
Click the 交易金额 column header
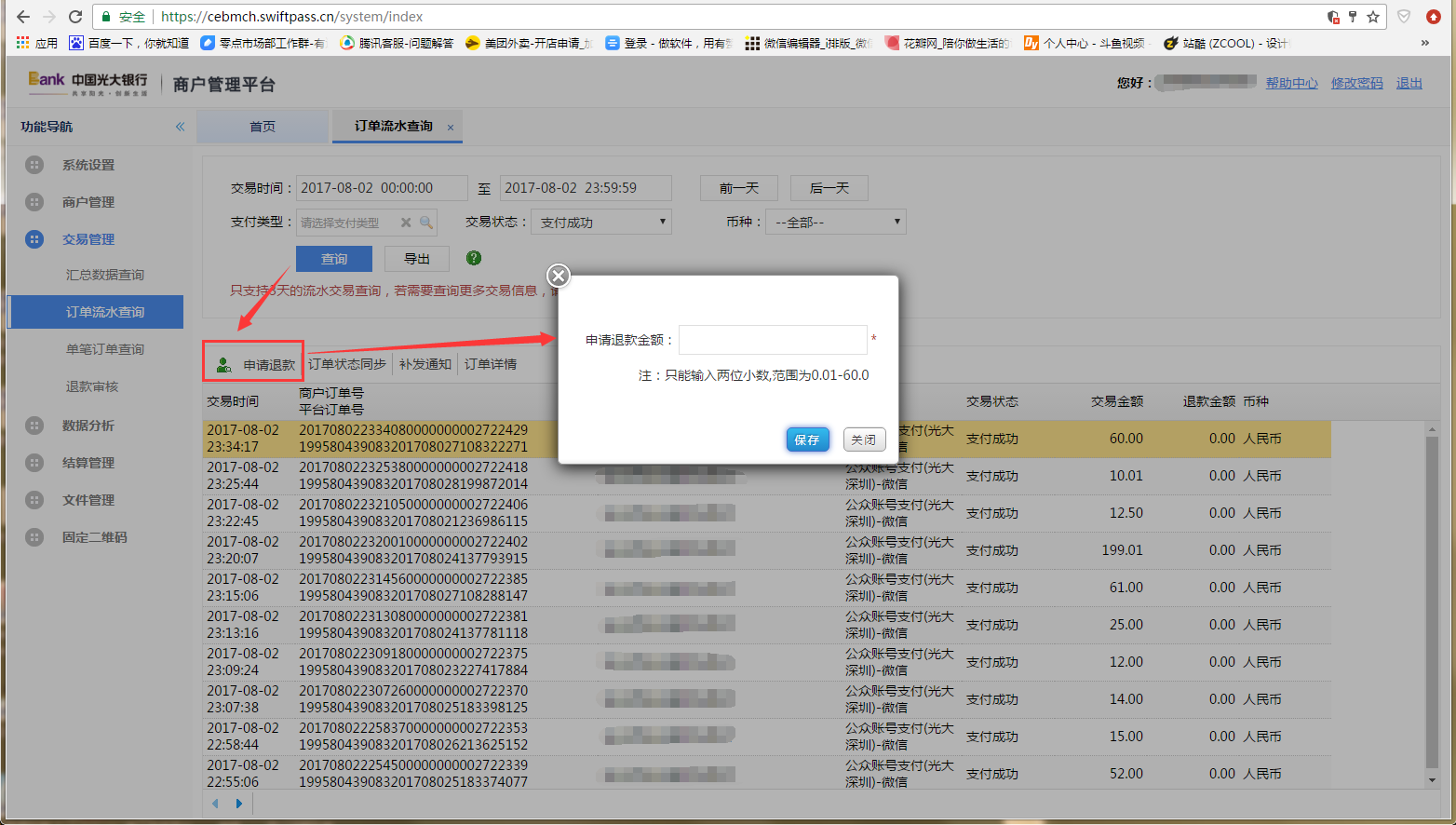click(1117, 401)
